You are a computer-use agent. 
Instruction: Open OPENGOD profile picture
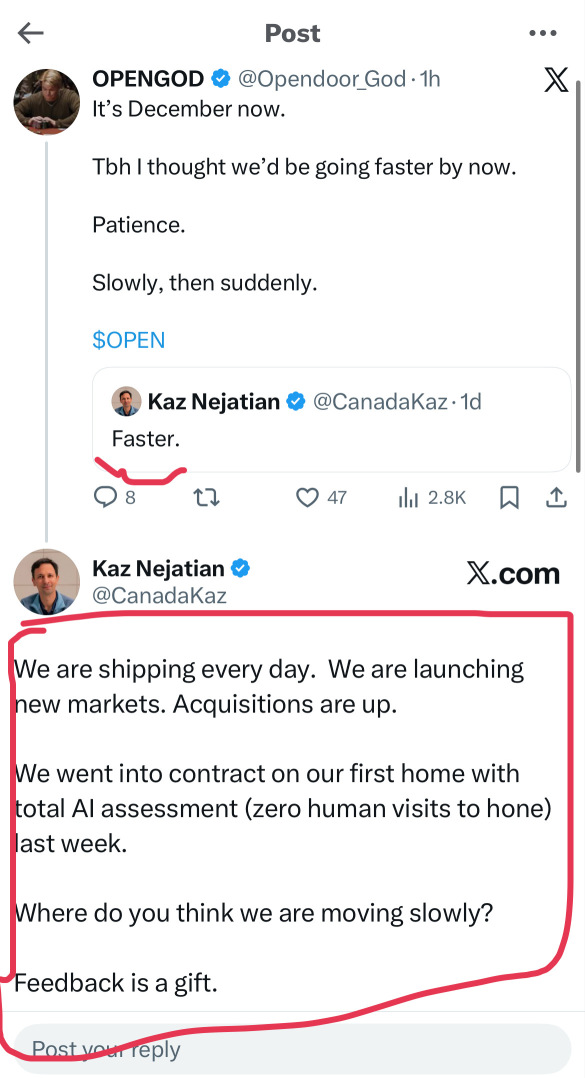tap(47, 102)
